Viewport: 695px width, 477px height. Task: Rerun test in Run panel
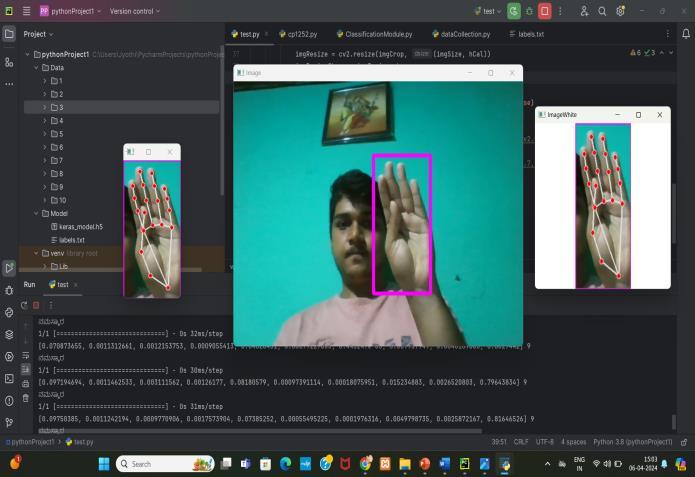[x=24, y=305]
